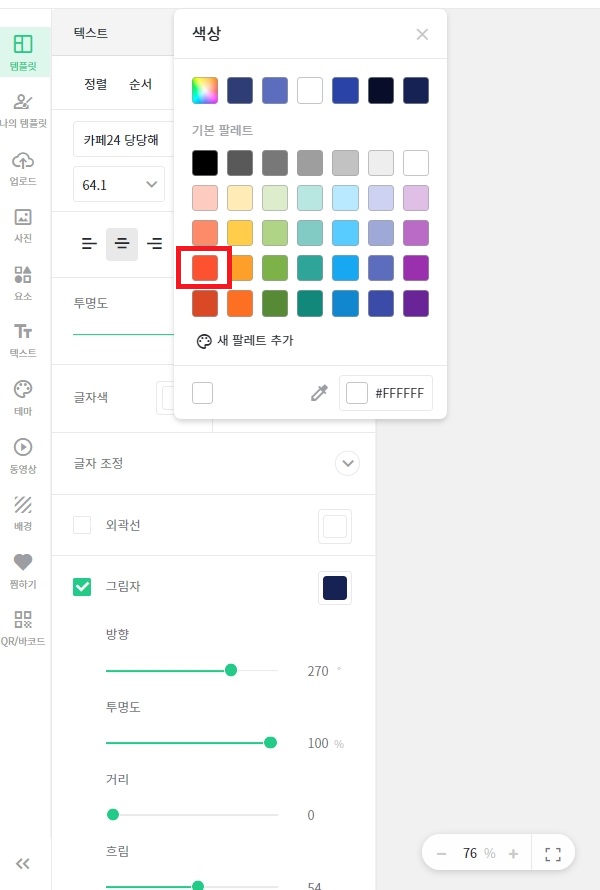
Task: Align text center
Action: click(x=122, y=244)
